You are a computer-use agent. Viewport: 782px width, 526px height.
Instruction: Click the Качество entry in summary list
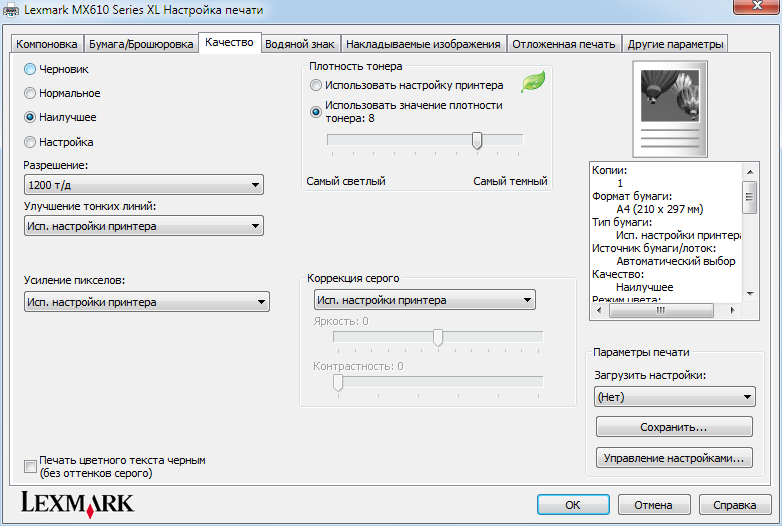pos(618,274)
